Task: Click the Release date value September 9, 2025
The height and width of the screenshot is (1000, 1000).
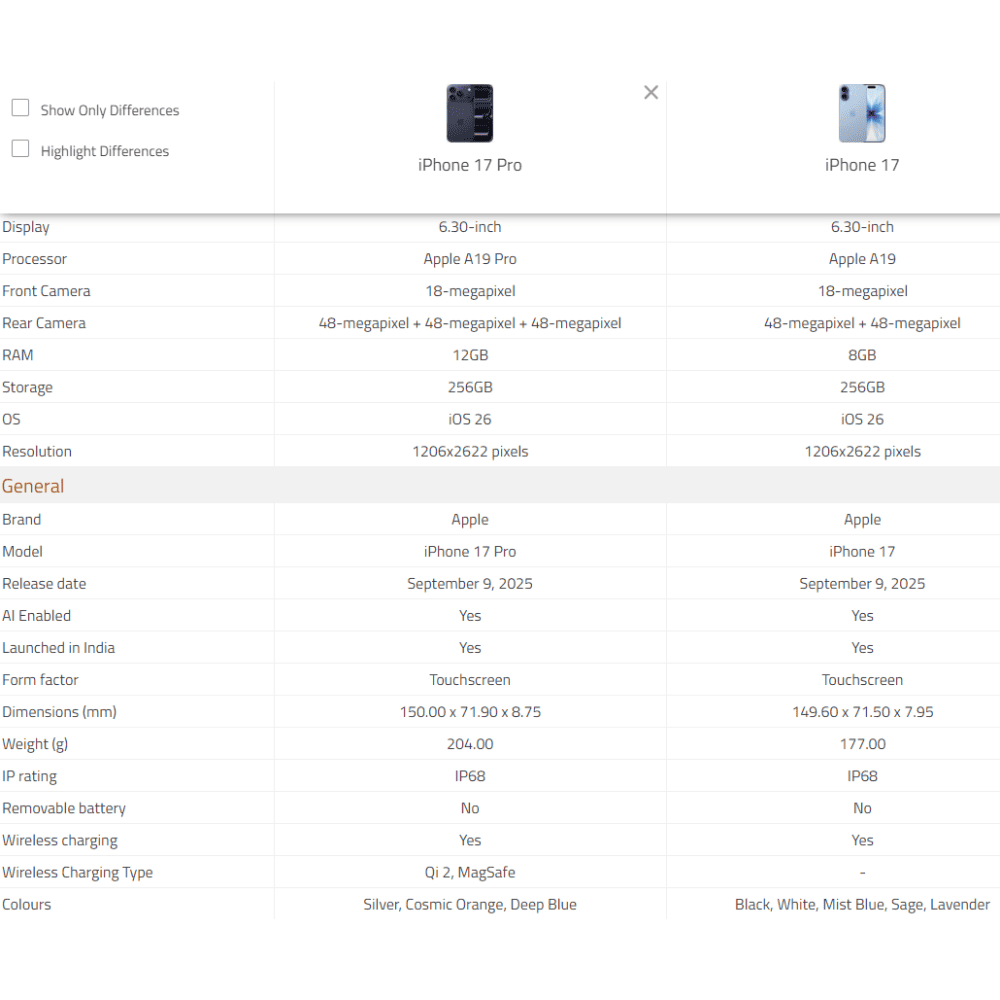Action: point(470,583)
